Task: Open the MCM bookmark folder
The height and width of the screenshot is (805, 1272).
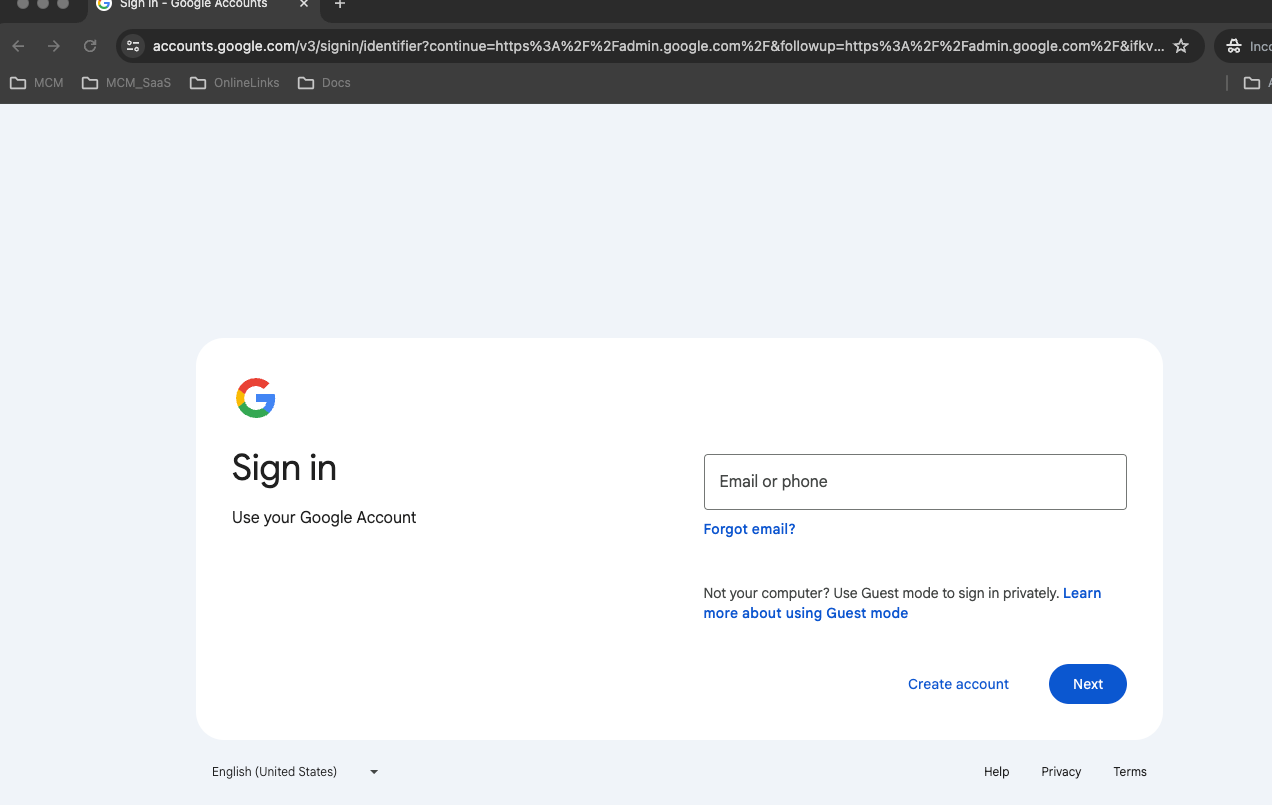Action: 37,83
